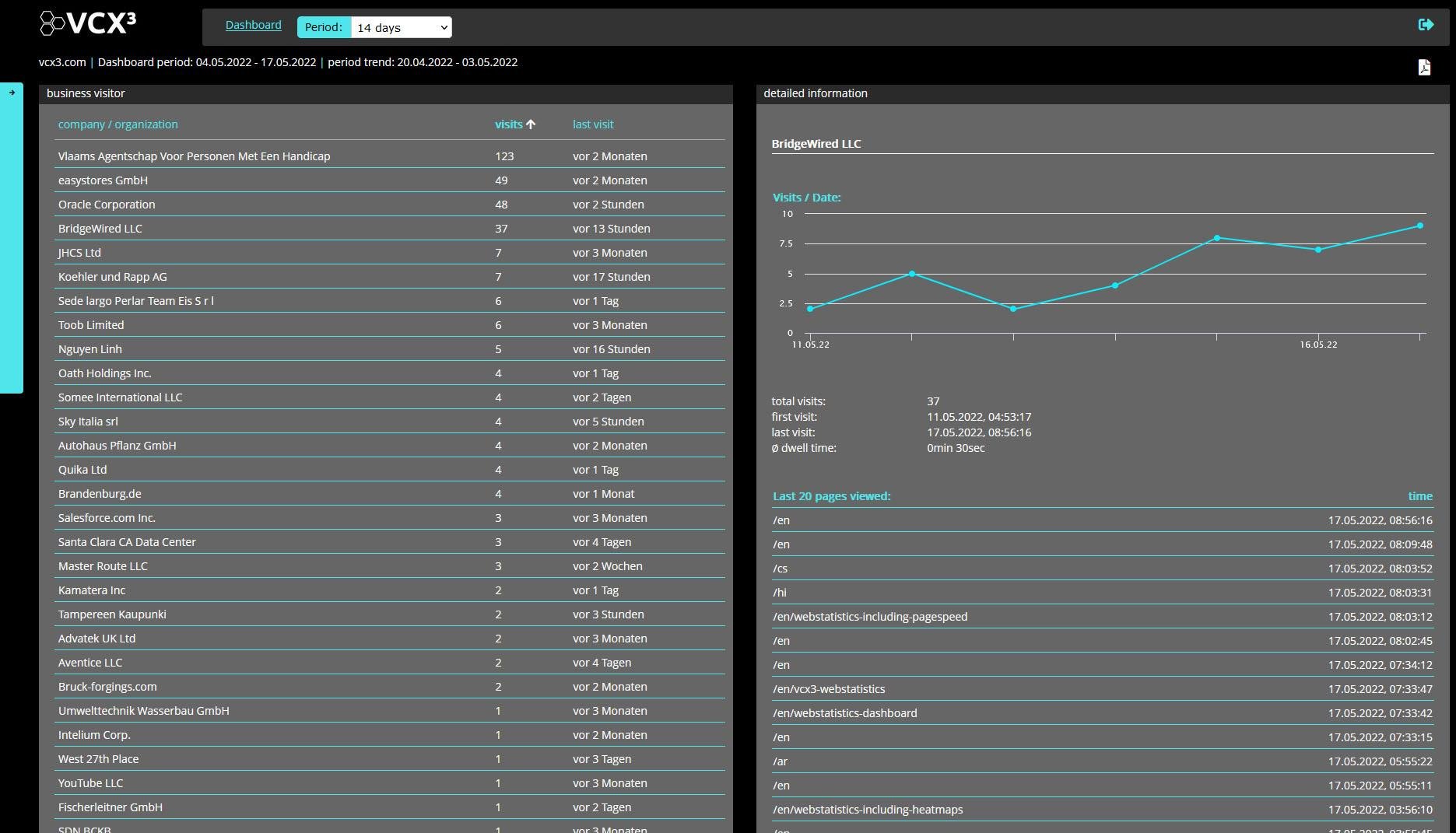Select Oath Holdings Inc. row
The height and width of the screenshot is (833, 1456).
click(389, 373)
